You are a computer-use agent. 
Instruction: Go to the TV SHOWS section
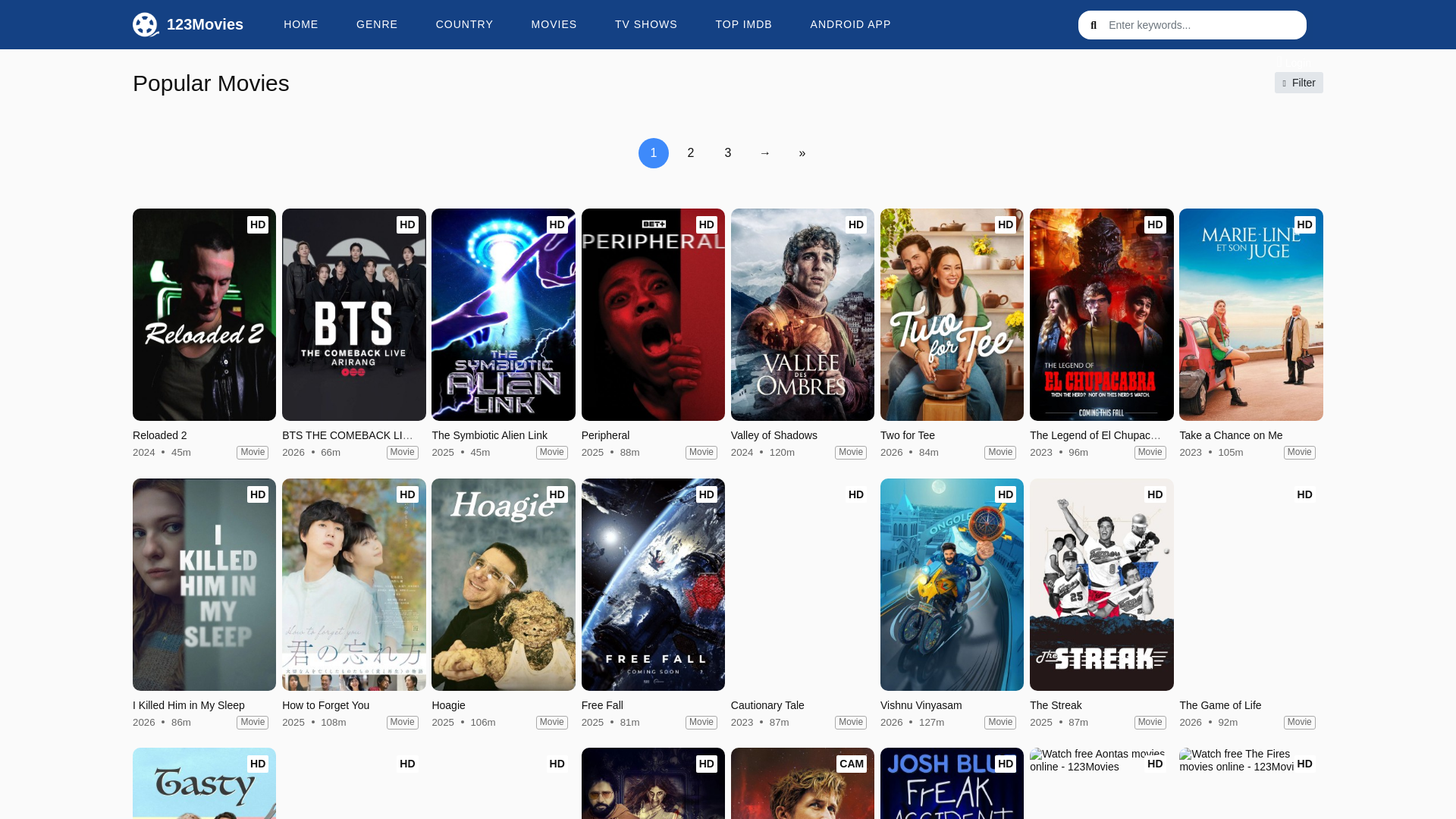[646, 24]
